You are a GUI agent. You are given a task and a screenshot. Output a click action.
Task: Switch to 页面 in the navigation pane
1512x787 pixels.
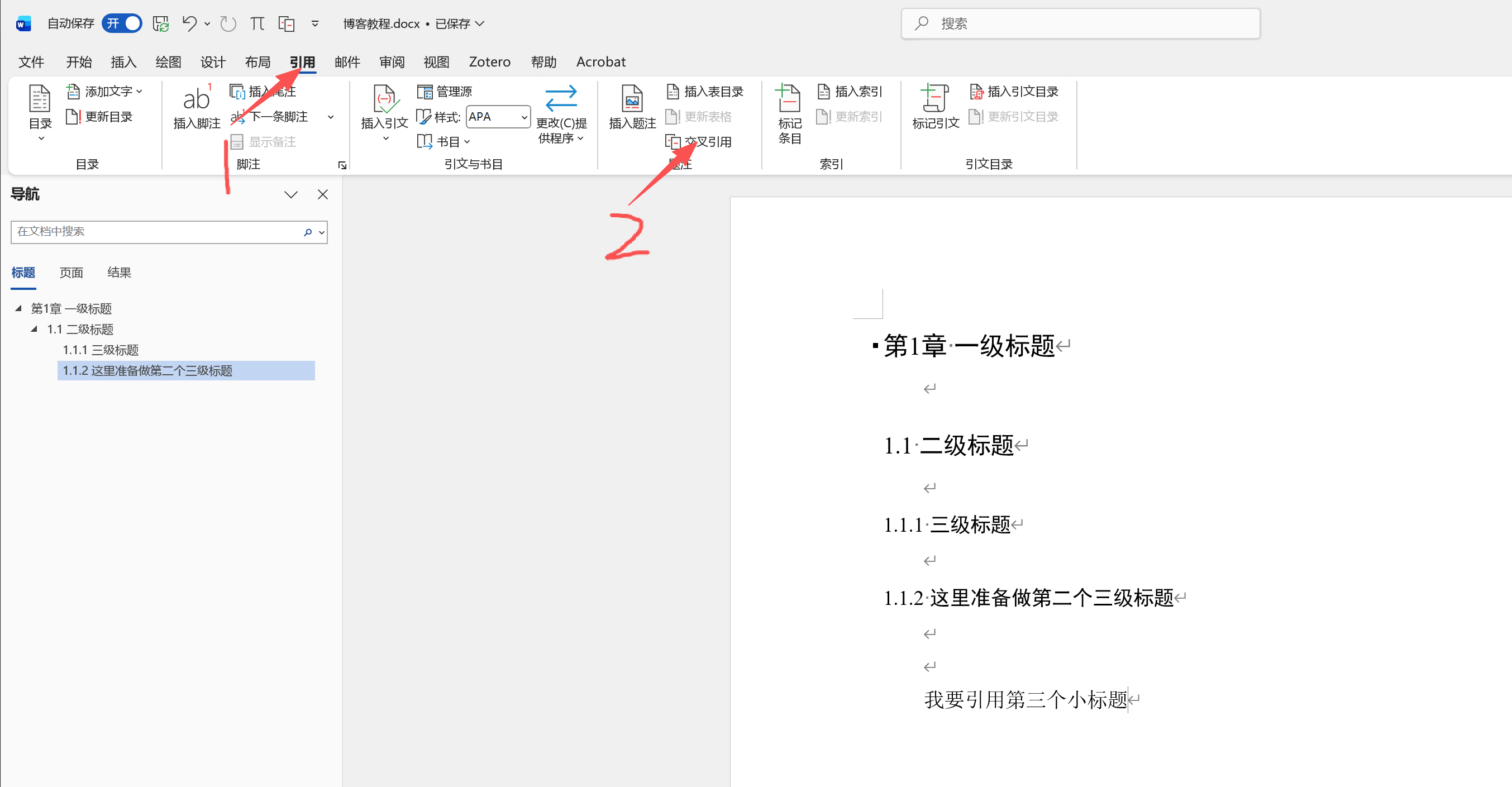pos(70,271)
